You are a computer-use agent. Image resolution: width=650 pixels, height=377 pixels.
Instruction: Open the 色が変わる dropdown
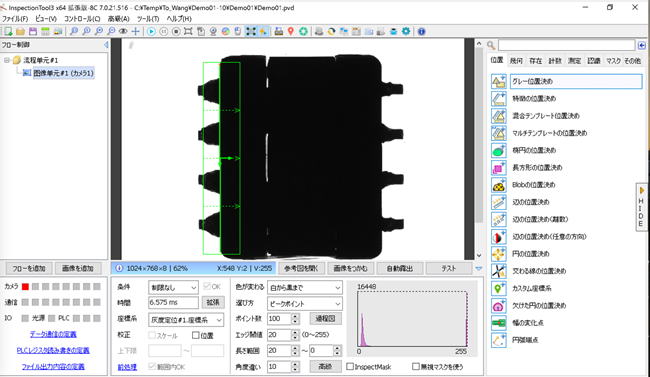click(305, 287)
